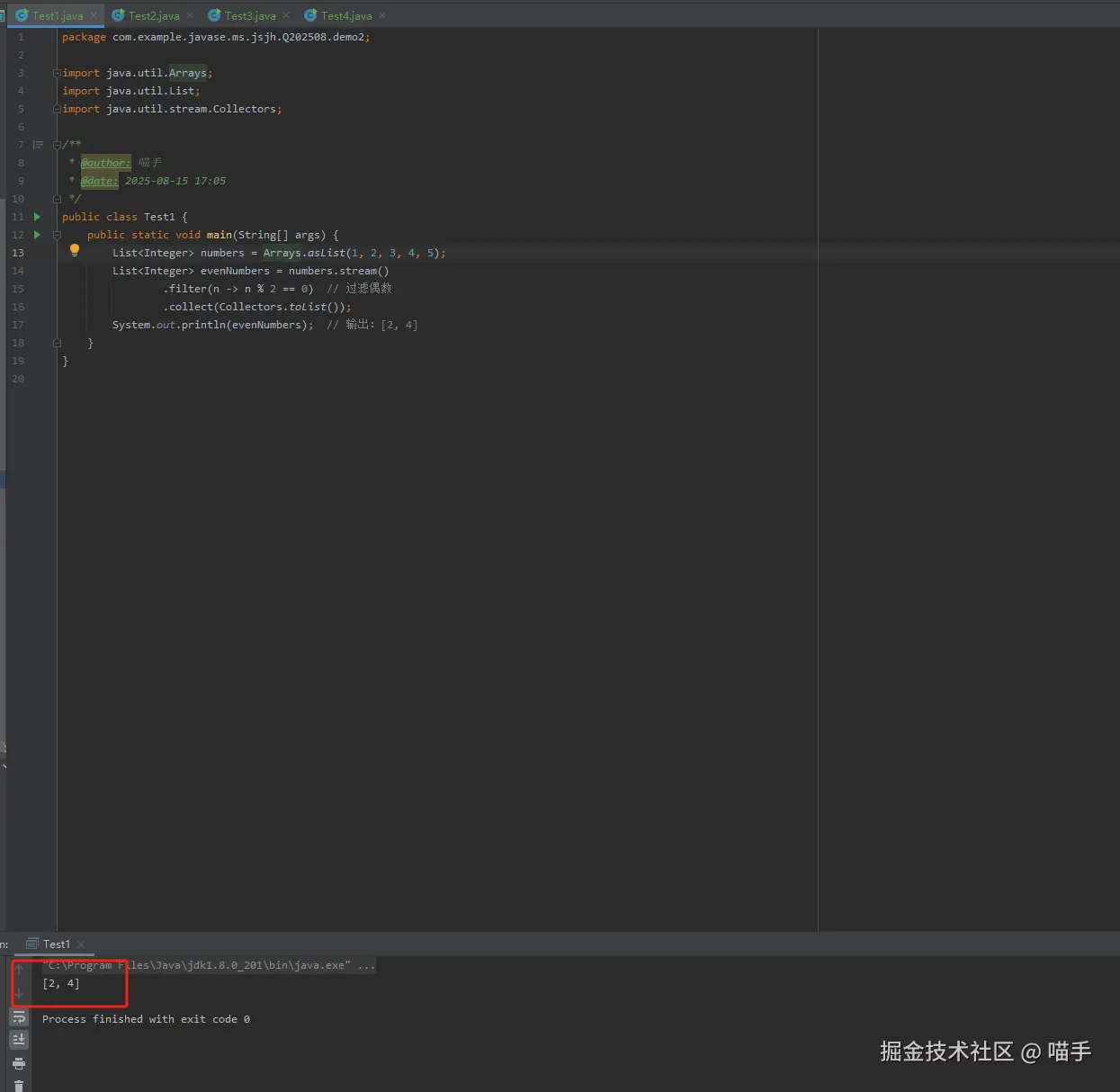Screen dimensions: 1120x1092
Task: Click the fold end marker on line 10
Action: 57,199
